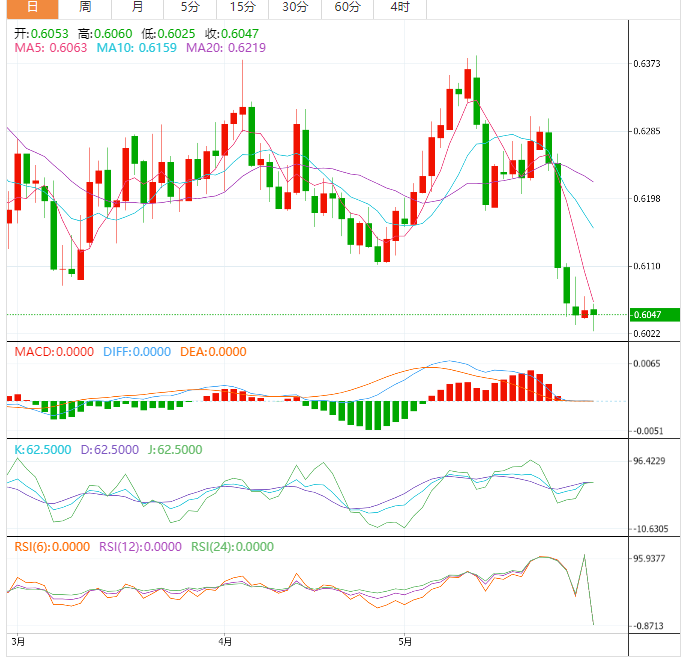Click the MACD indicator title

pyautogui.click(x=52, y=351)
